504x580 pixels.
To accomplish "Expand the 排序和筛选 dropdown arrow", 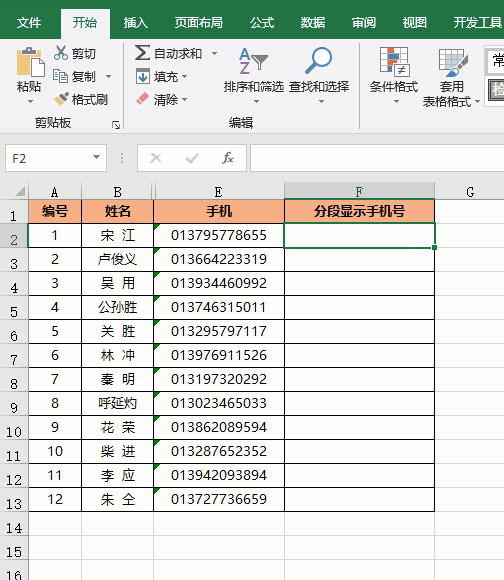I will [256, 101].
